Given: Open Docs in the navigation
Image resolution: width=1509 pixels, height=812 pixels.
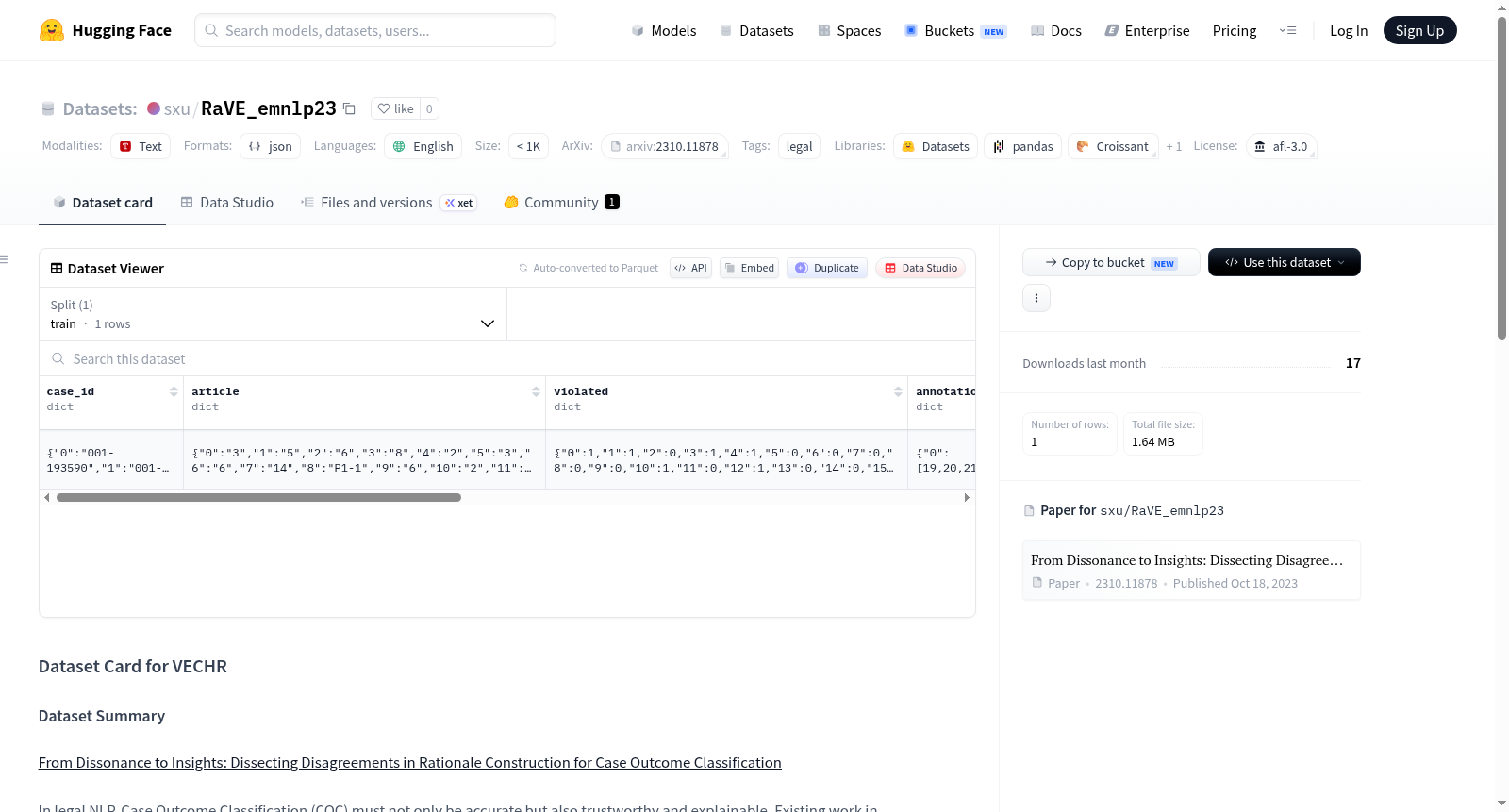Looking at the screenshot, I should 1056,30.
